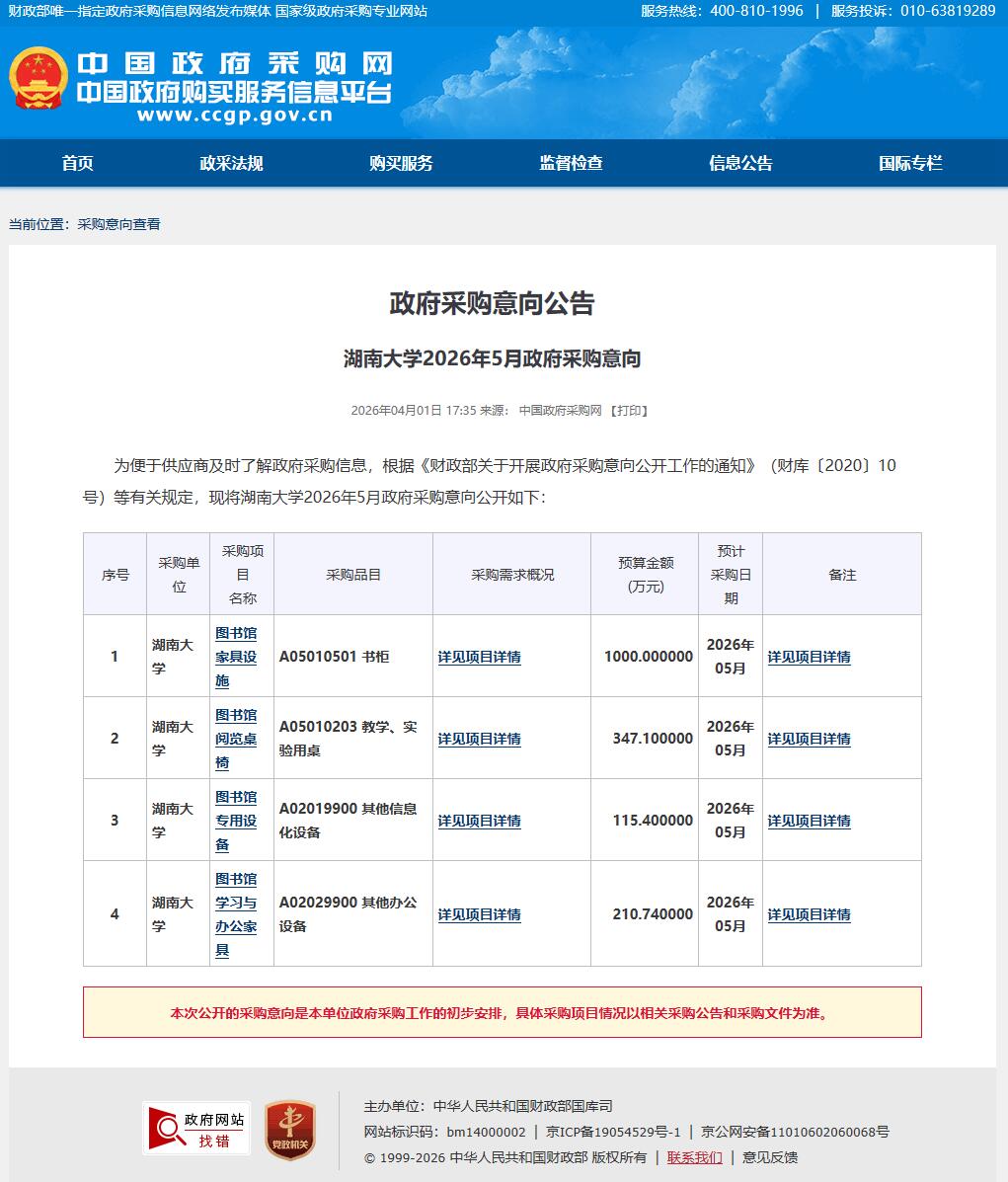Click the service hotline 400-810-1996

click(x=756, y=11)
